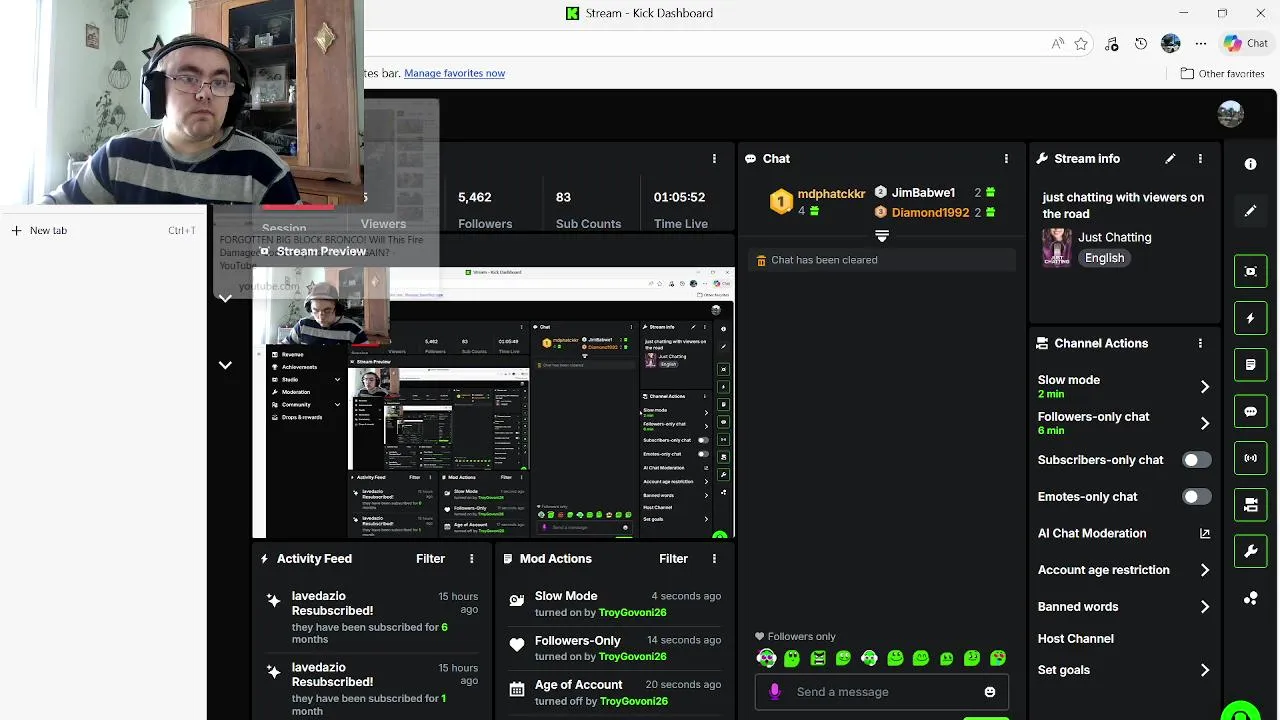Open browser History icon
This screenshot has width=1280, height=720.
coord(1141,44)
